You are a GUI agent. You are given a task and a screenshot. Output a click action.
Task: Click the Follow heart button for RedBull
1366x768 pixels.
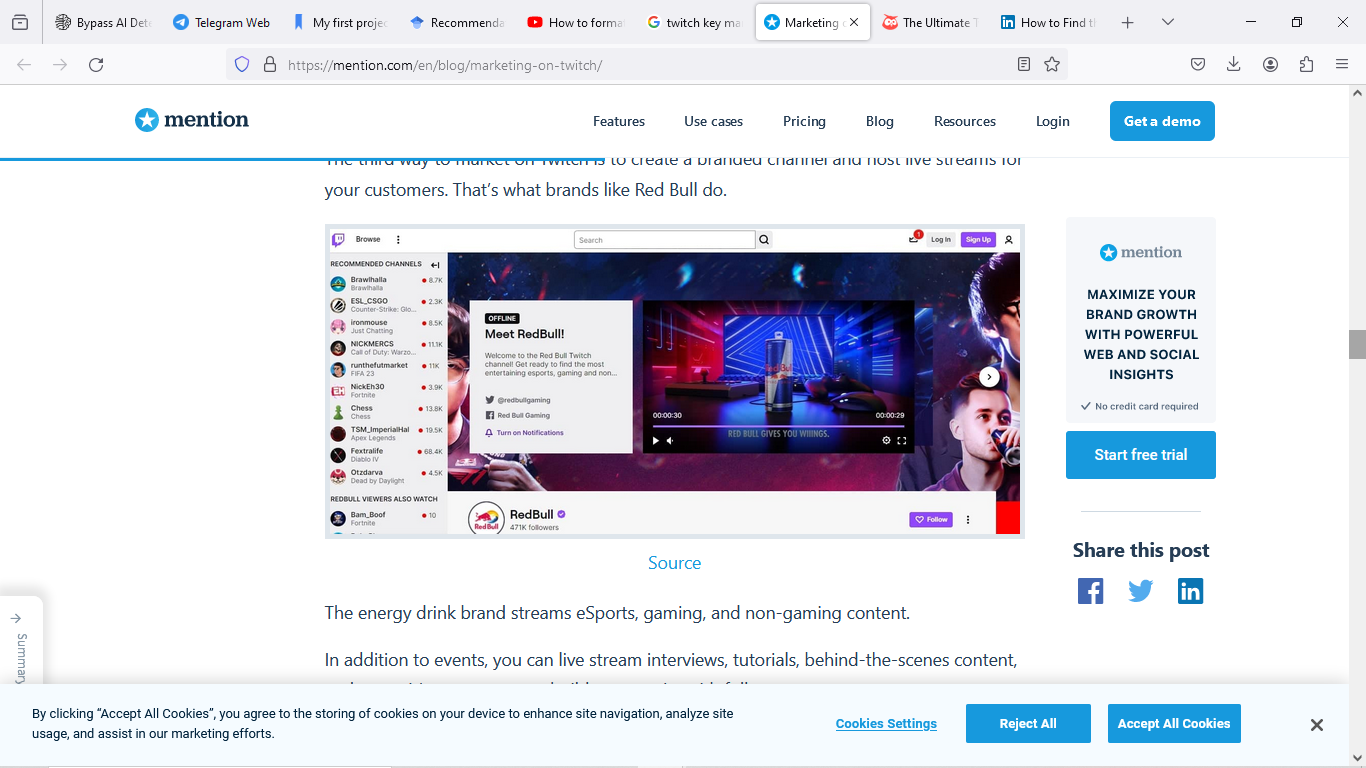pyautogui.click(x=930, y=519)
